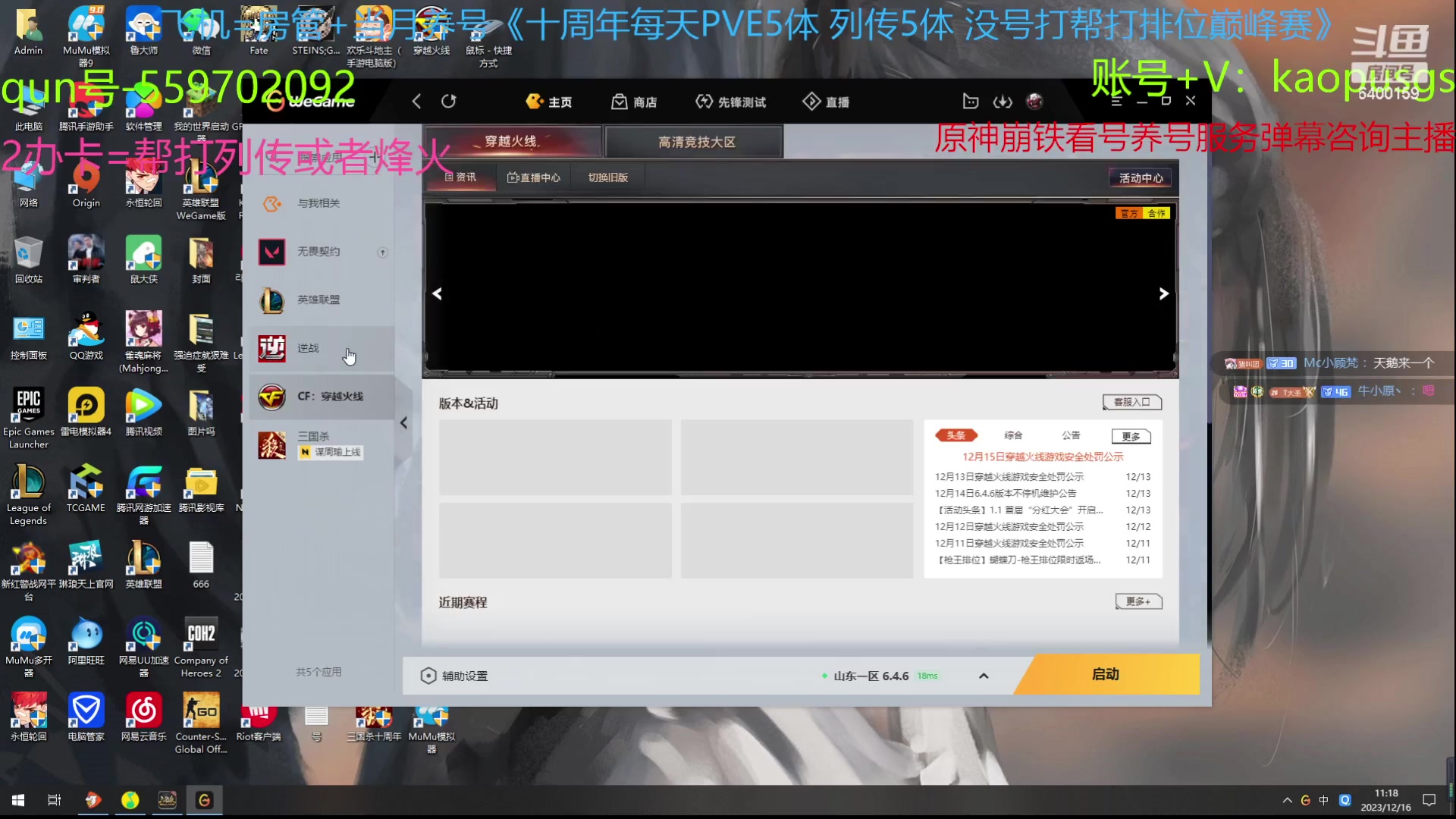Viewport: 1456px width, 819px height.
Task: Collapse the sidebar with left chevron
Action: click(403, 423)
